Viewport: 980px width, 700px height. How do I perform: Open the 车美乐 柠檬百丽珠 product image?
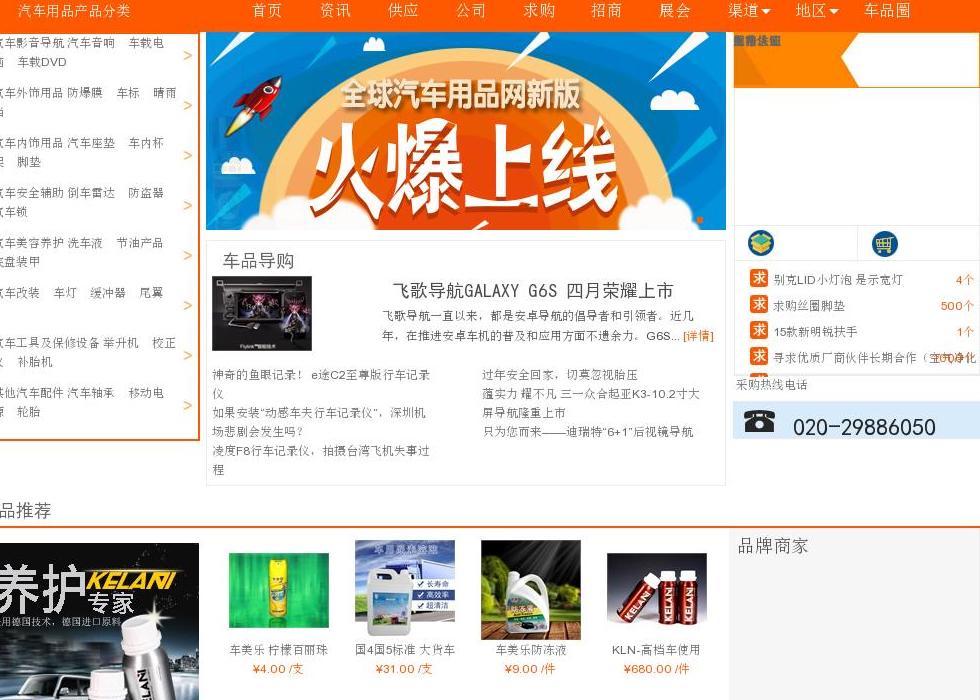(279, 590)
